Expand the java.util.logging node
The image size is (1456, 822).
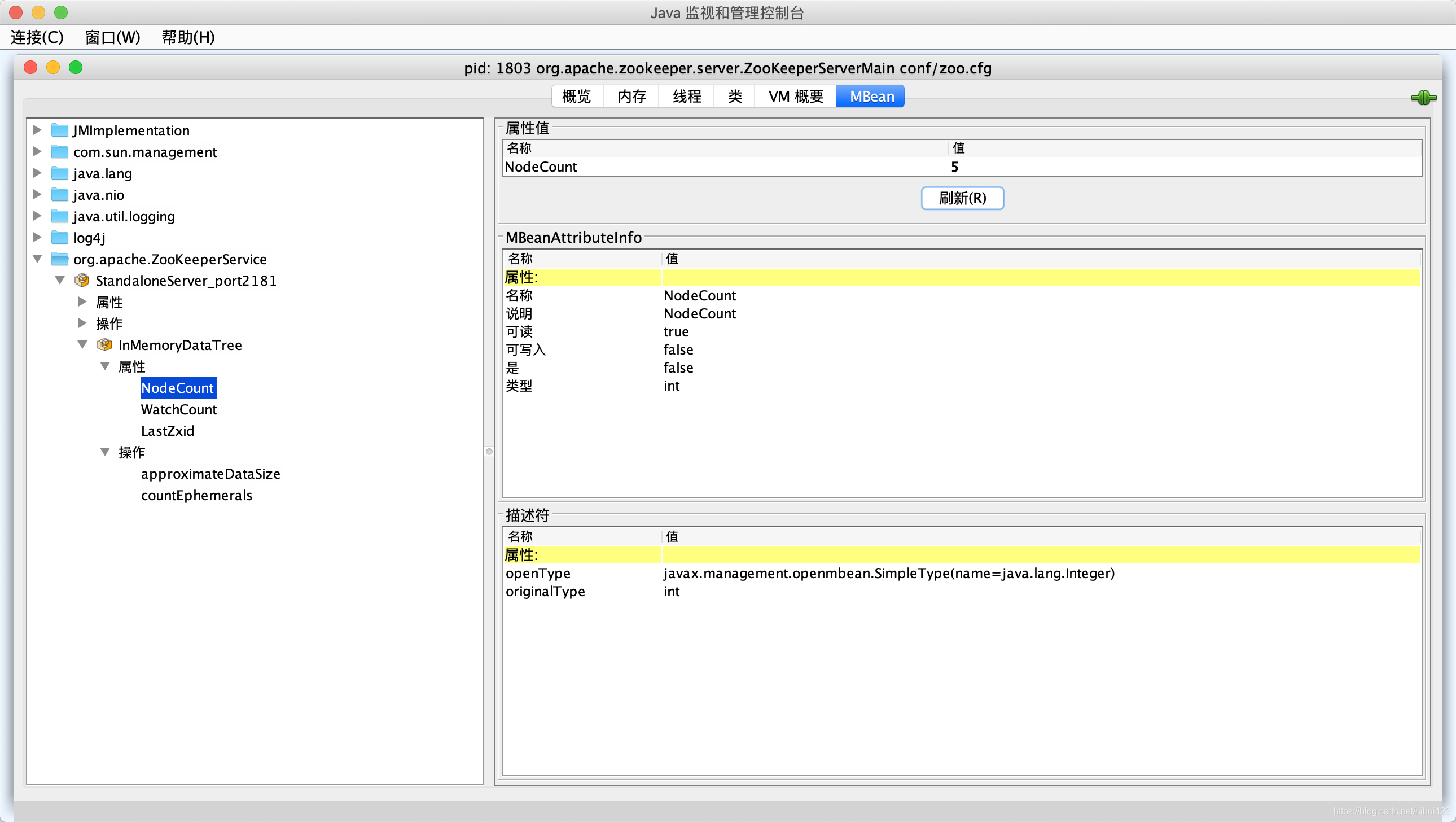click(x=37, y=216)
